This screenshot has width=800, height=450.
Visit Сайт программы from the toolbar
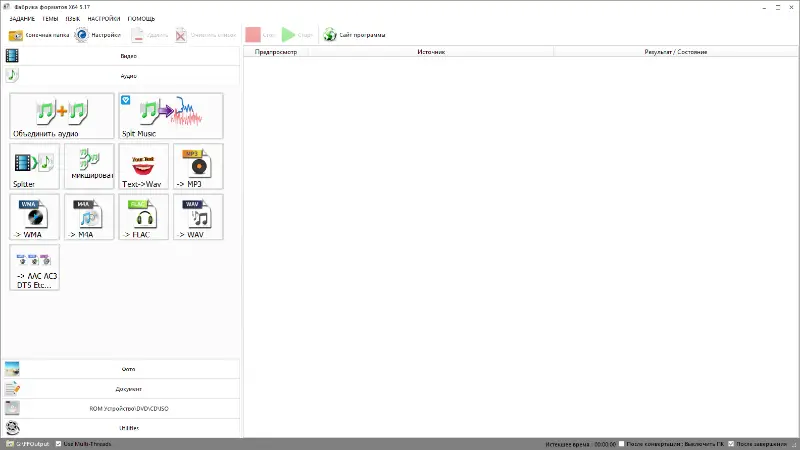point(354,35)
